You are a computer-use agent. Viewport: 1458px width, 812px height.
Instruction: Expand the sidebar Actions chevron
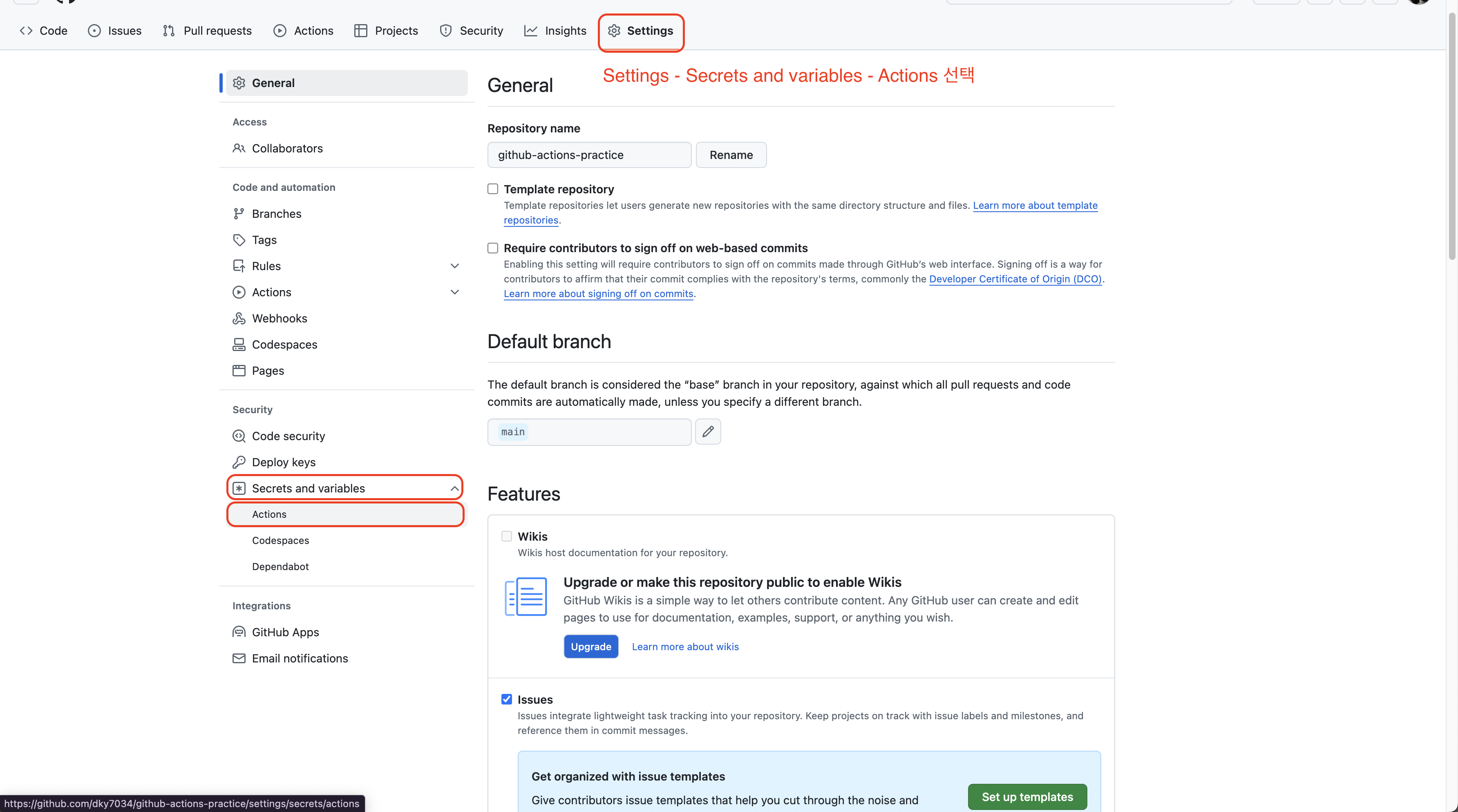point(454,292)
